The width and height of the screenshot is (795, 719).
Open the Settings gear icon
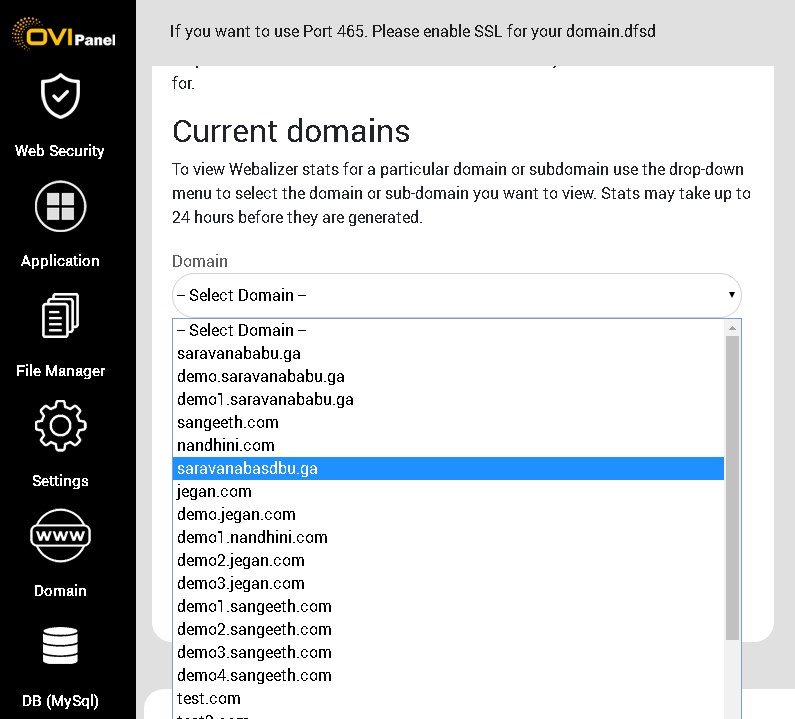point(60,425)
